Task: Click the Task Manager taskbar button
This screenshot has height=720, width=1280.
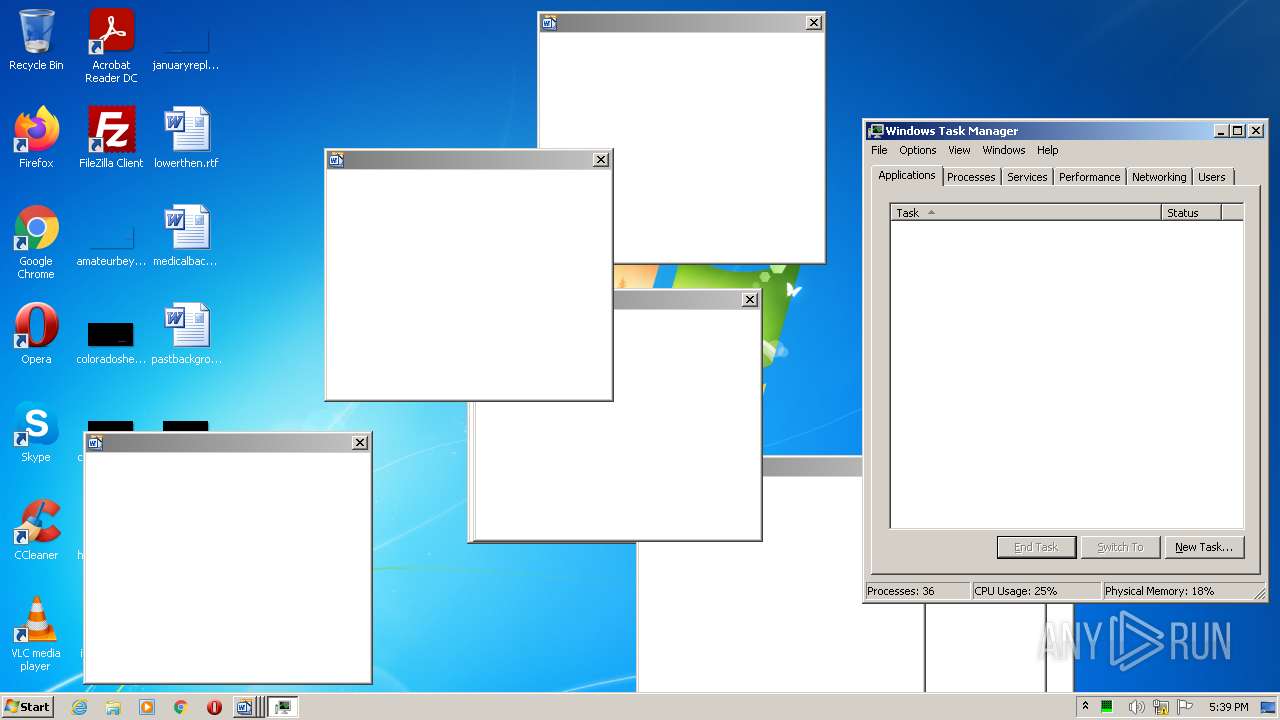Action: (283, 707)
